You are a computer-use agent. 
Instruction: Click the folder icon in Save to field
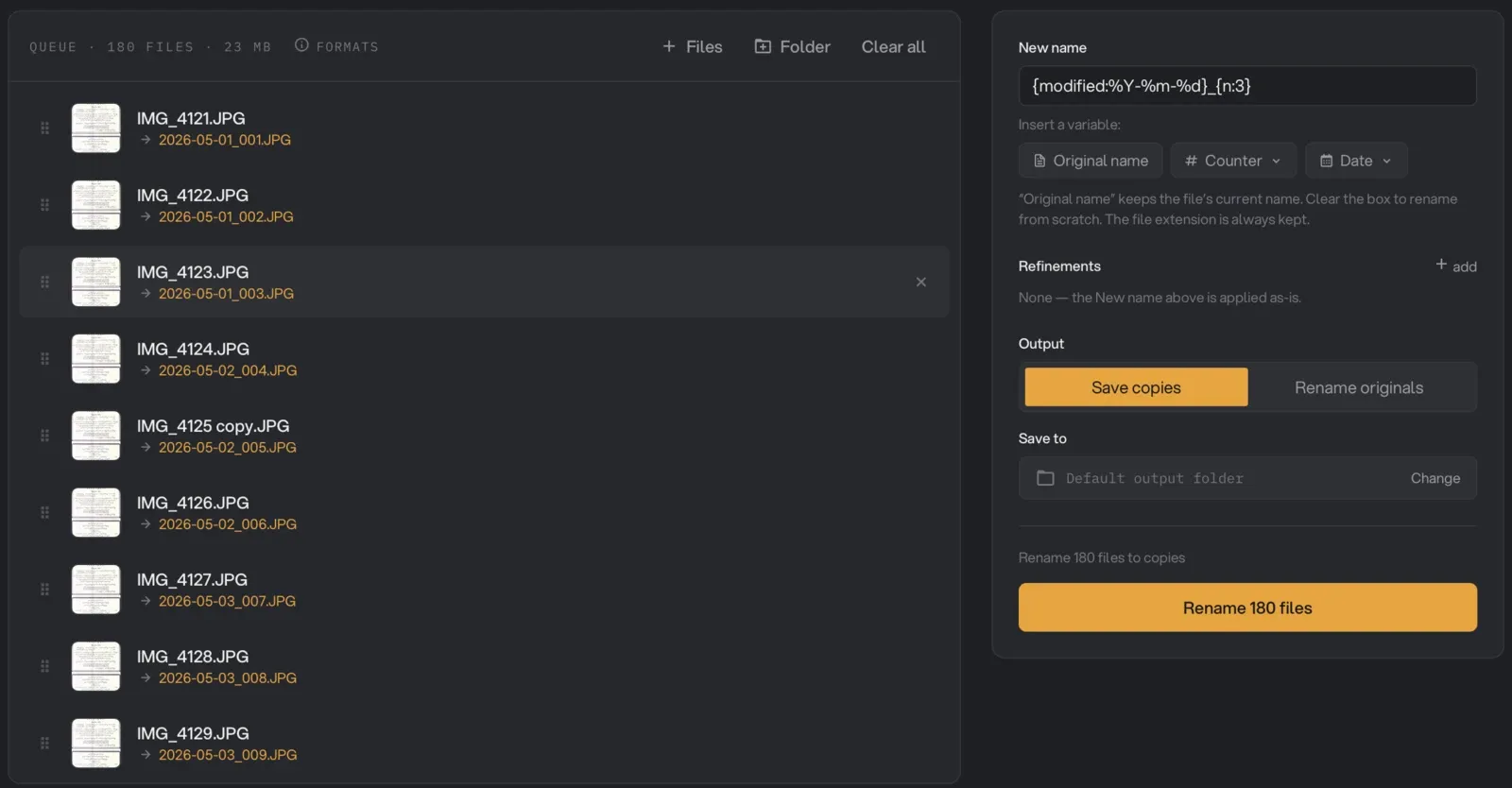click(1045, 478)
